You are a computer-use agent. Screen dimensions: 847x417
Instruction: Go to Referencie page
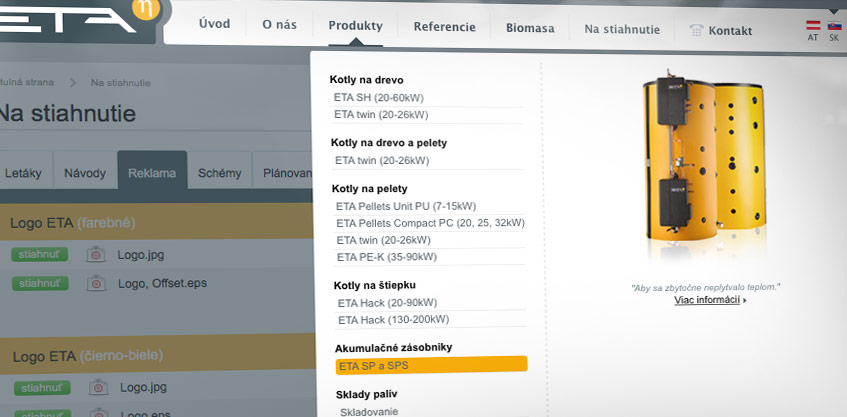point(445,27)
